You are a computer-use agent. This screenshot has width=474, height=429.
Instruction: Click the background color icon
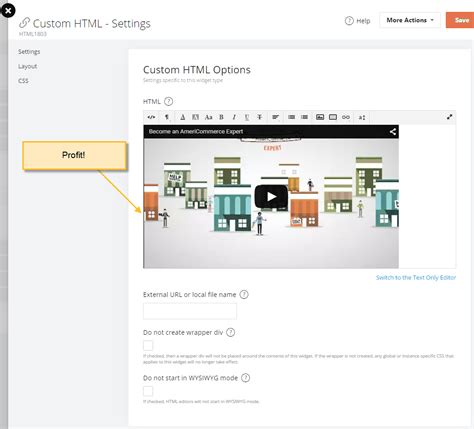[195, 117]
